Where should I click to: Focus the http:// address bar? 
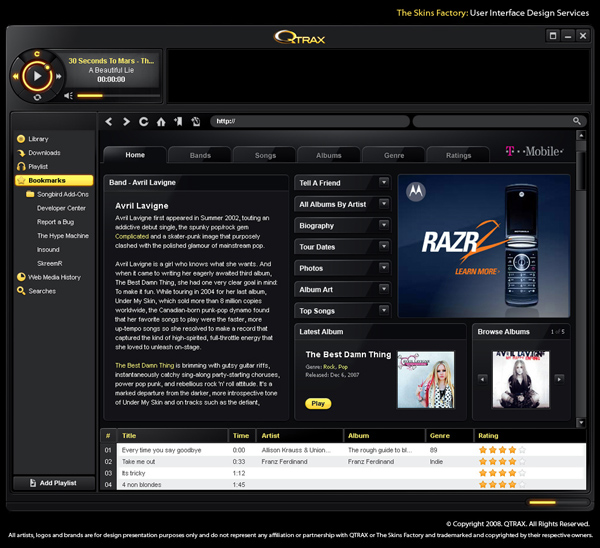(310, 121)
